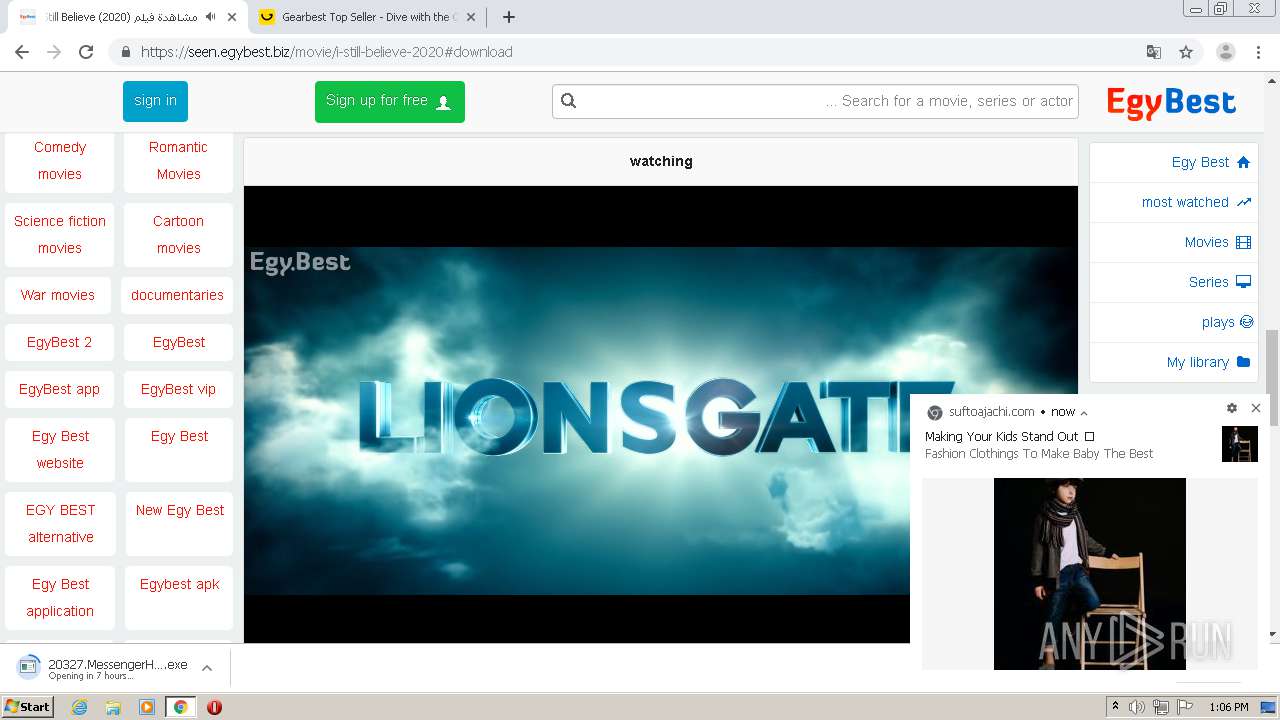Viewport: 1280px width, 720px height.
Task: Reload the current page
Action: [86, 52]
